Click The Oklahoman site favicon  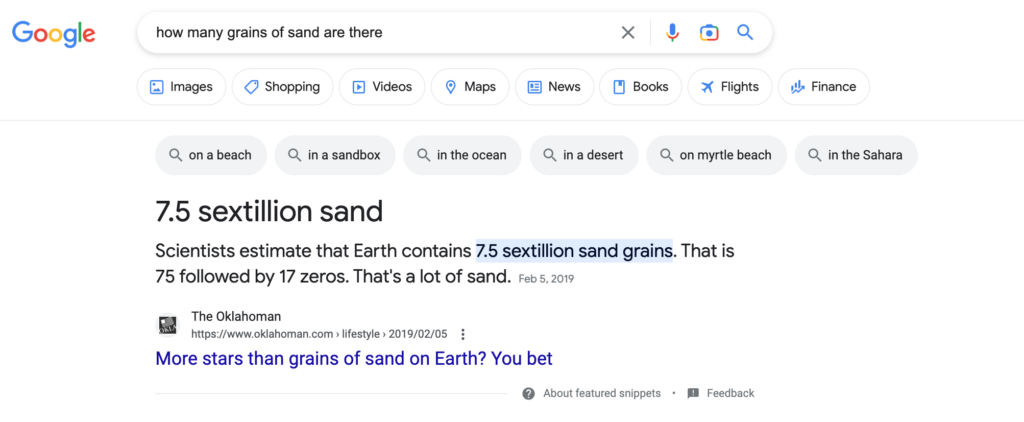(x=168, y=325)
